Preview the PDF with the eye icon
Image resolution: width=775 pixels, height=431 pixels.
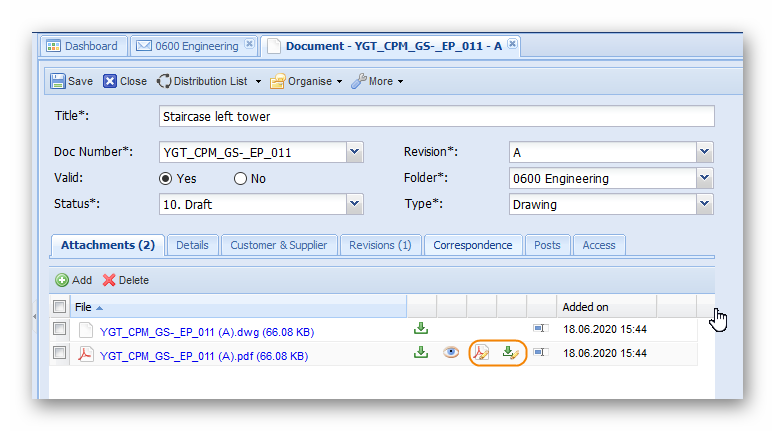451,352
